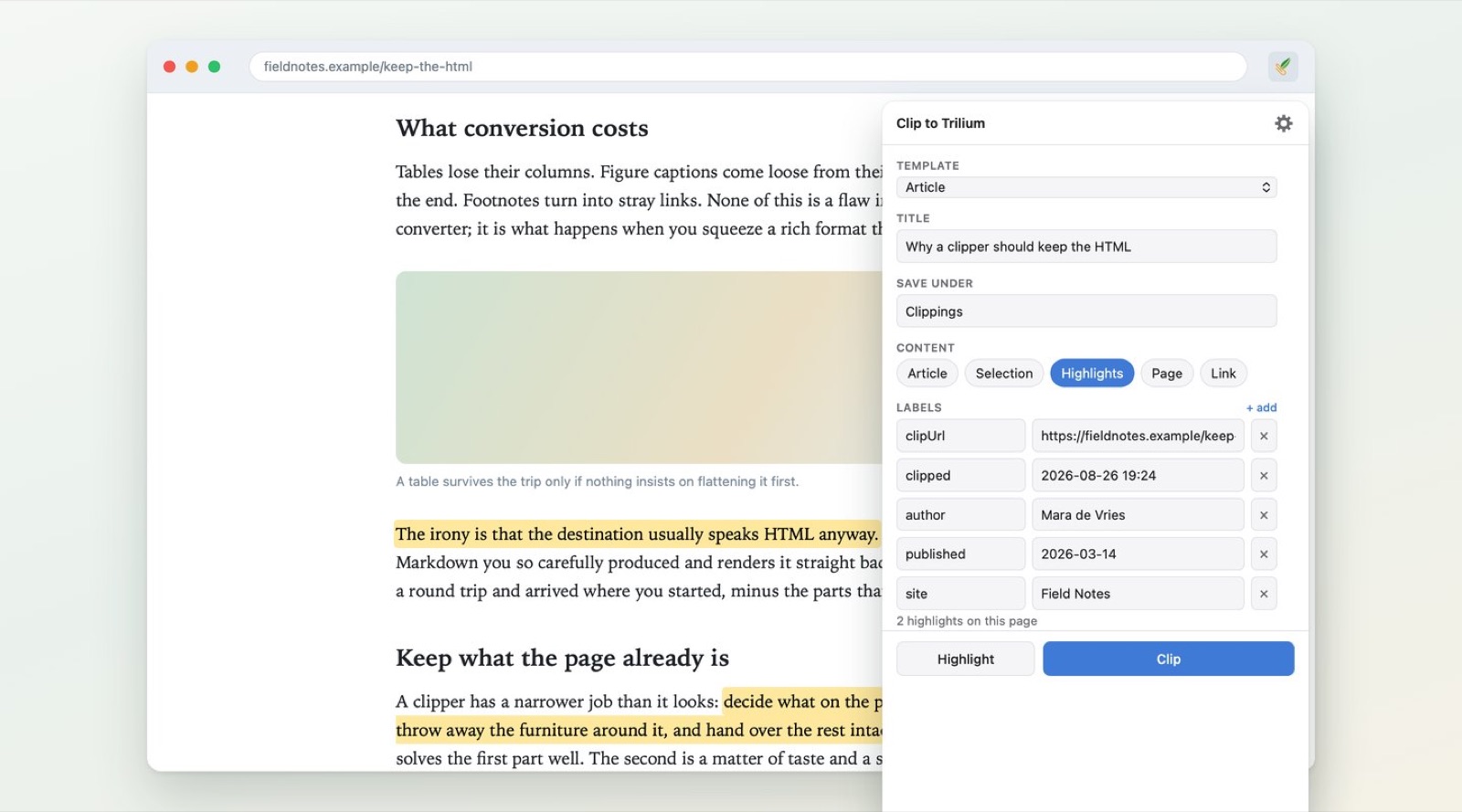Switch content to Selection
The height and width of the screenshot is (812, 1462).
point(1004,373)
